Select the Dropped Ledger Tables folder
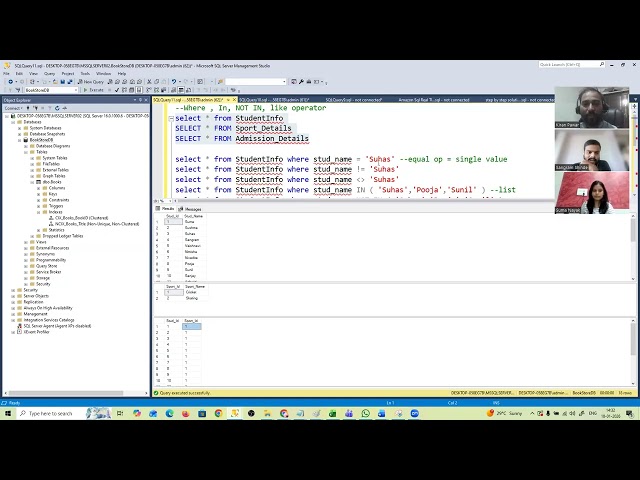 pyautogui.click(x=62, y=236)
